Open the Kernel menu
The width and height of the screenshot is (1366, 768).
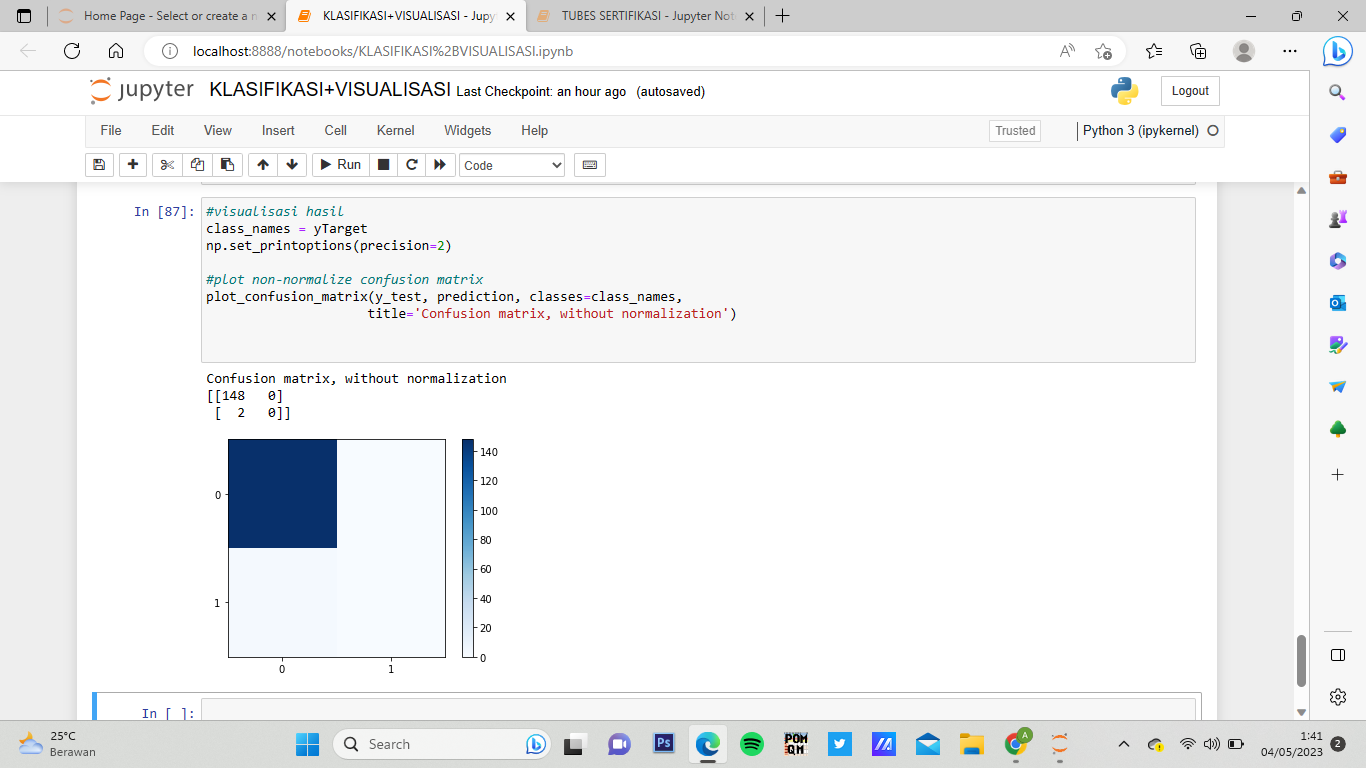(x=396, y=130)
